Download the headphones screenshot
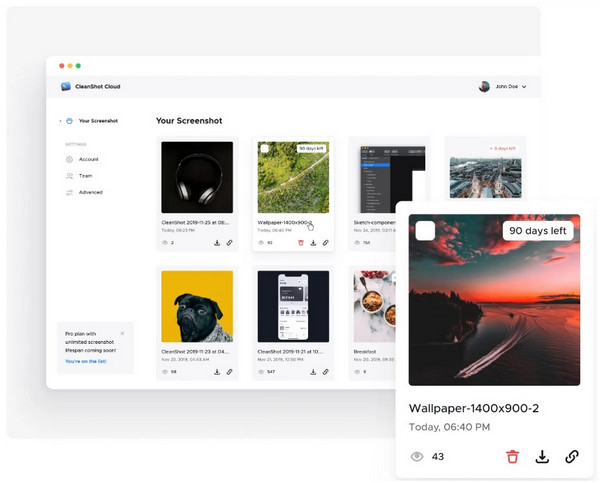Viewport: 600px width, 483px height. [217, 242]
